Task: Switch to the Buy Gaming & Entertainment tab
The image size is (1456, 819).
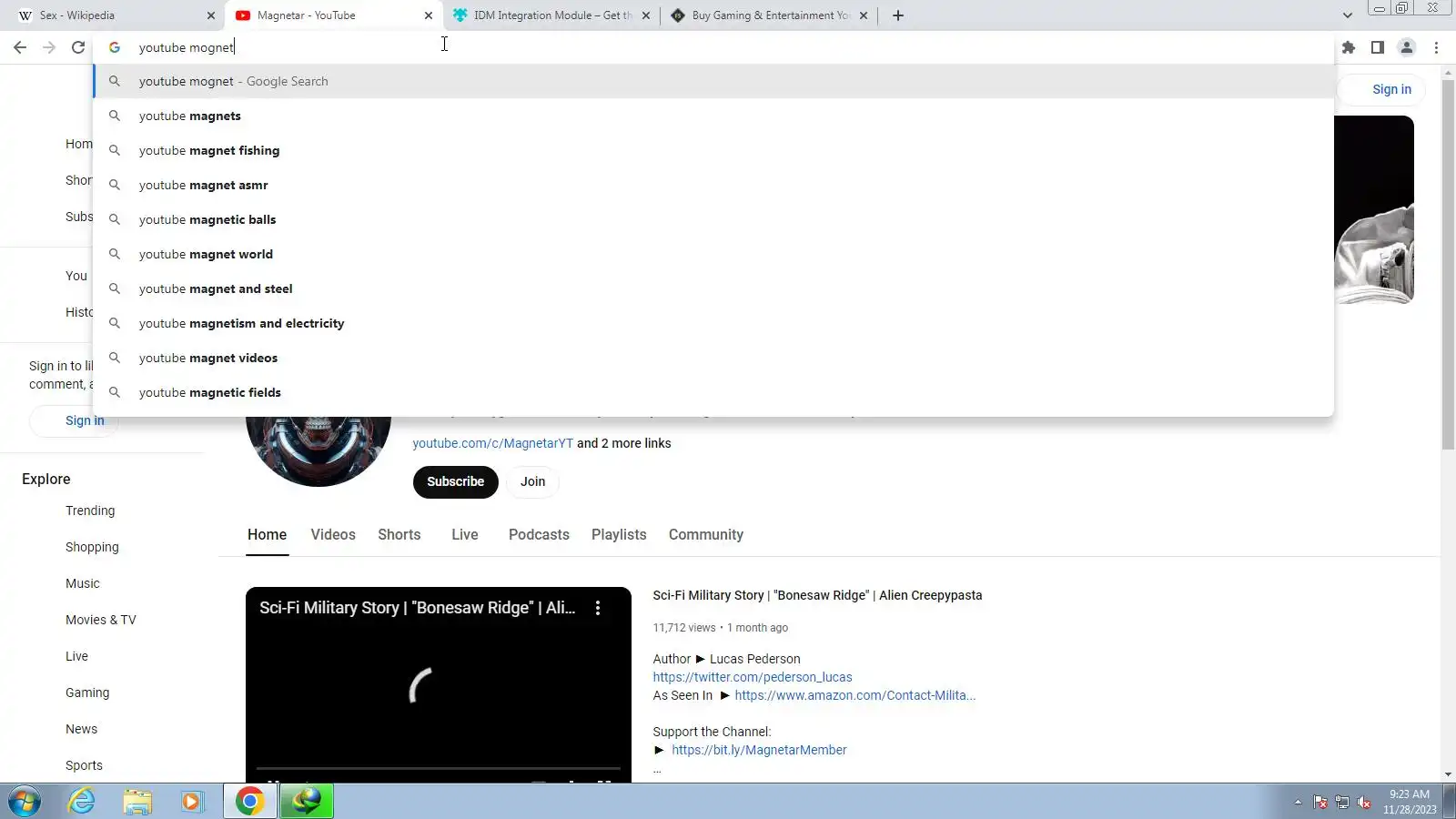Action: pos(769,15)
